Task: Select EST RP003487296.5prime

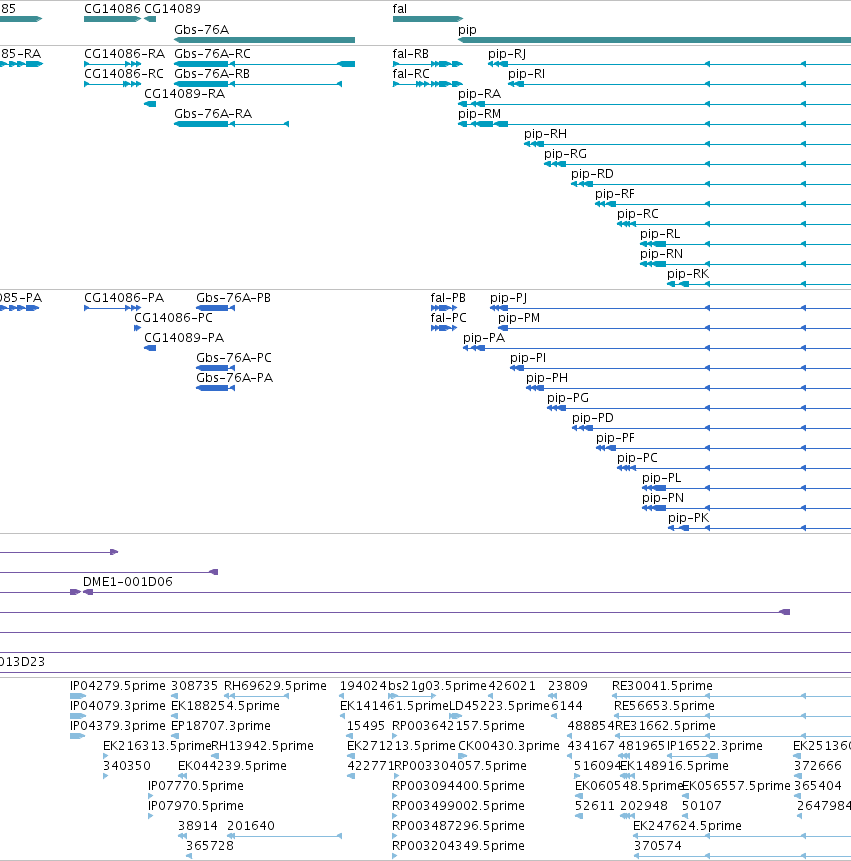Action: (458, 826)
